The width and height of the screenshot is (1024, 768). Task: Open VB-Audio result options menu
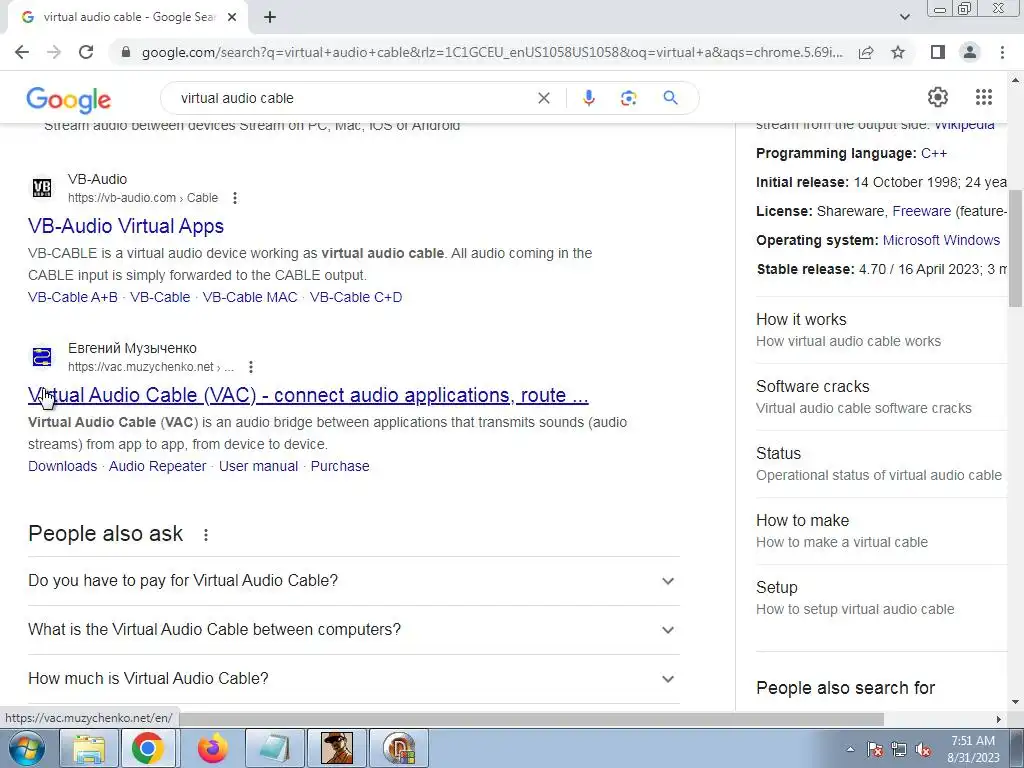click(235, 198)
